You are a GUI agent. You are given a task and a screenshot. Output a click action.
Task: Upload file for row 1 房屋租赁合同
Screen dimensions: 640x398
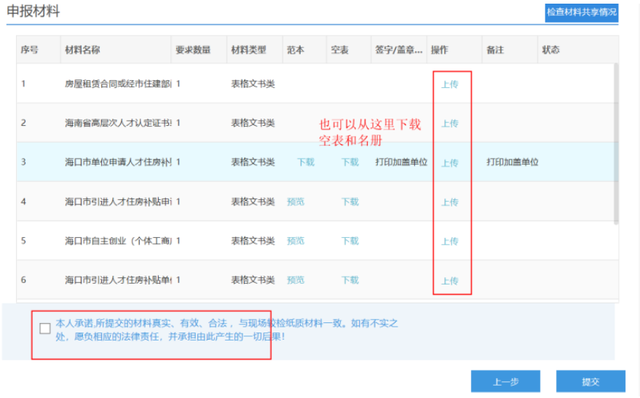(450, 84)
